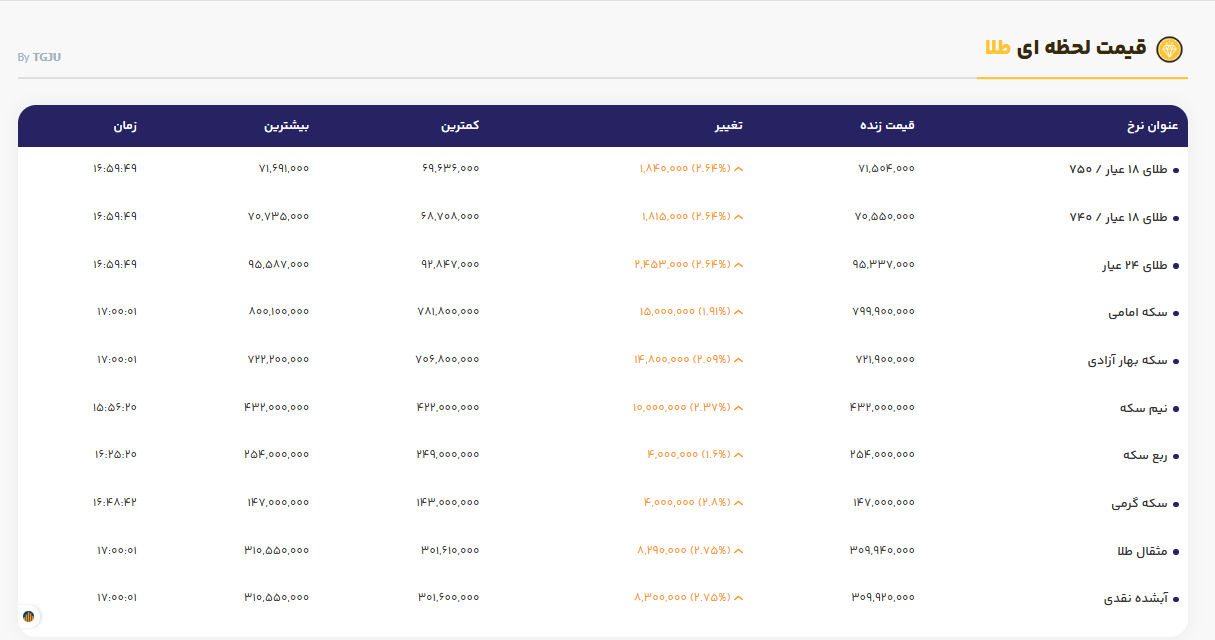1215x640 pixels.
Task: Click the rise arrow in ربع سکه row
Action: [739, 455]
